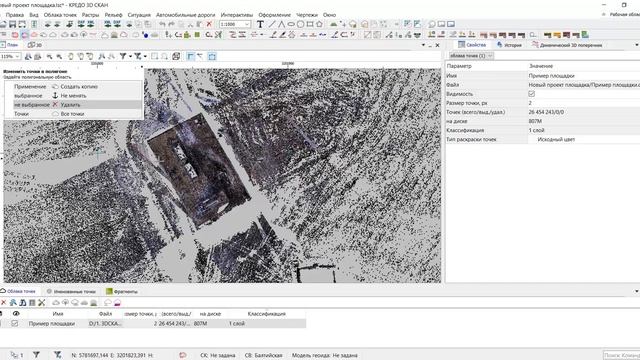The image size is (640, 360).
Task: Open the Окно menu
Action: click(329, 15)
